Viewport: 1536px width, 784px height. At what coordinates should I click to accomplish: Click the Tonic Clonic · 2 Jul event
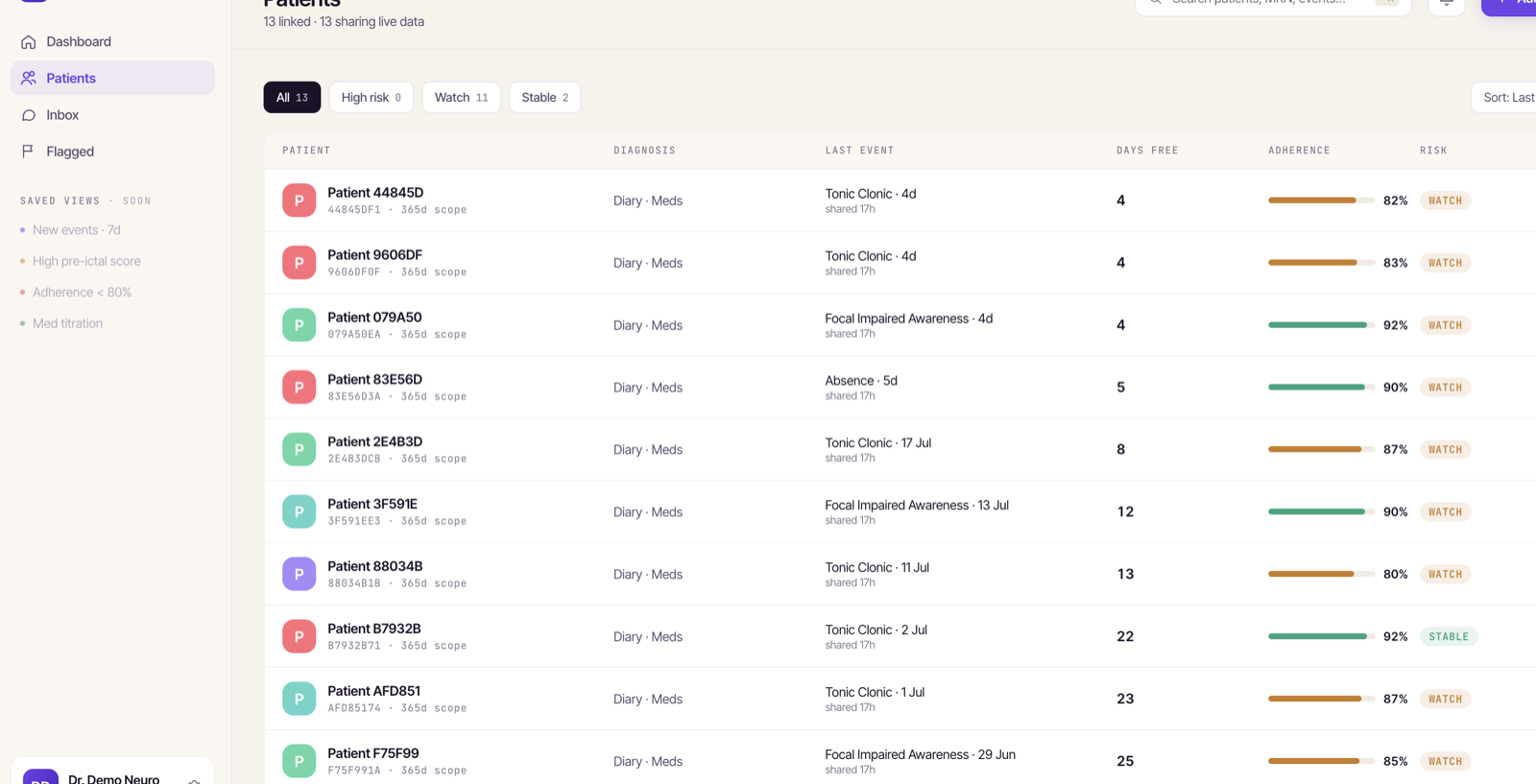[876, 630]
